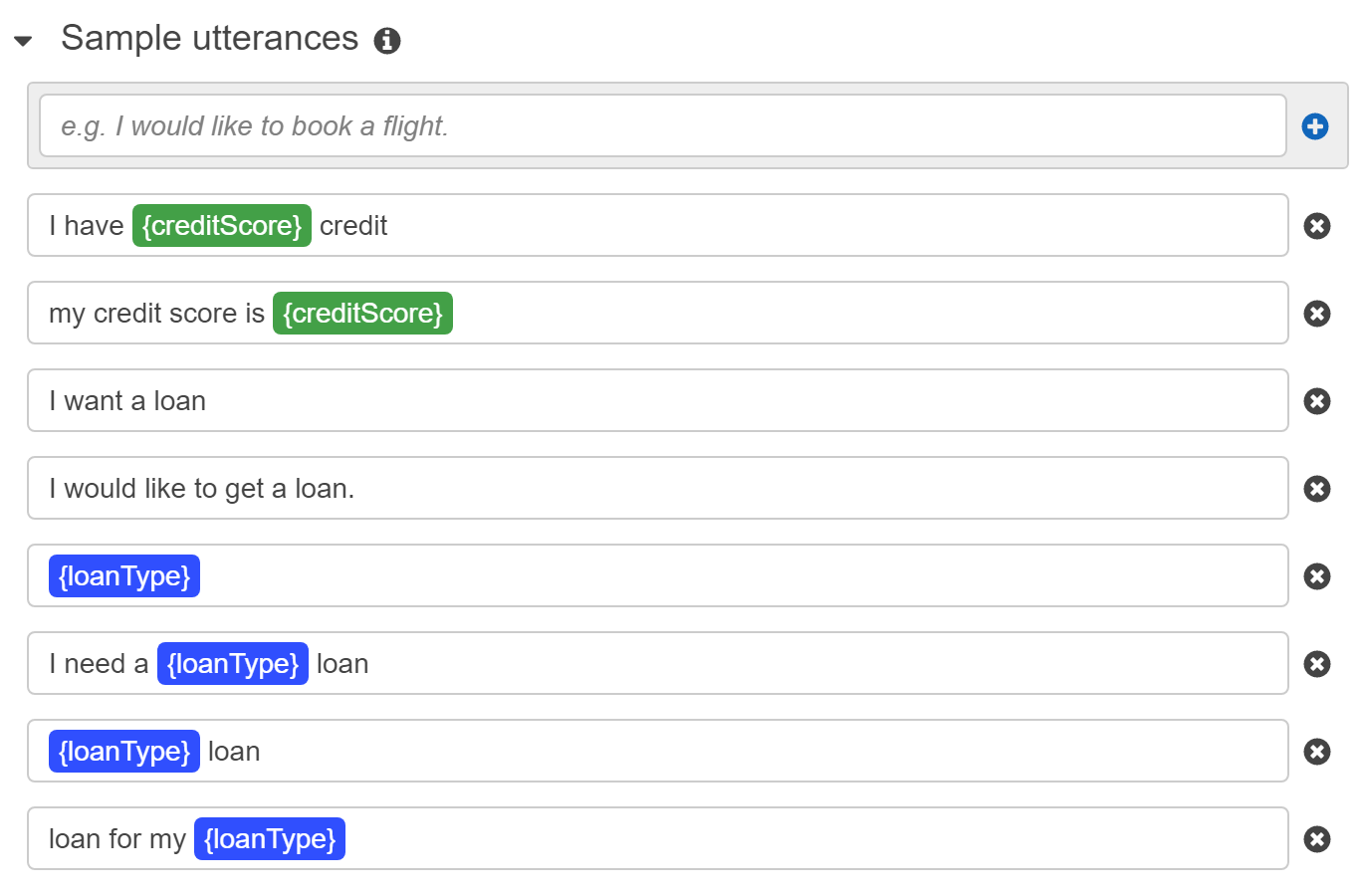The image size is (1363, 896).
Task: Delete the "my credit score is" utterance
Action: [x=1316, y=314]
